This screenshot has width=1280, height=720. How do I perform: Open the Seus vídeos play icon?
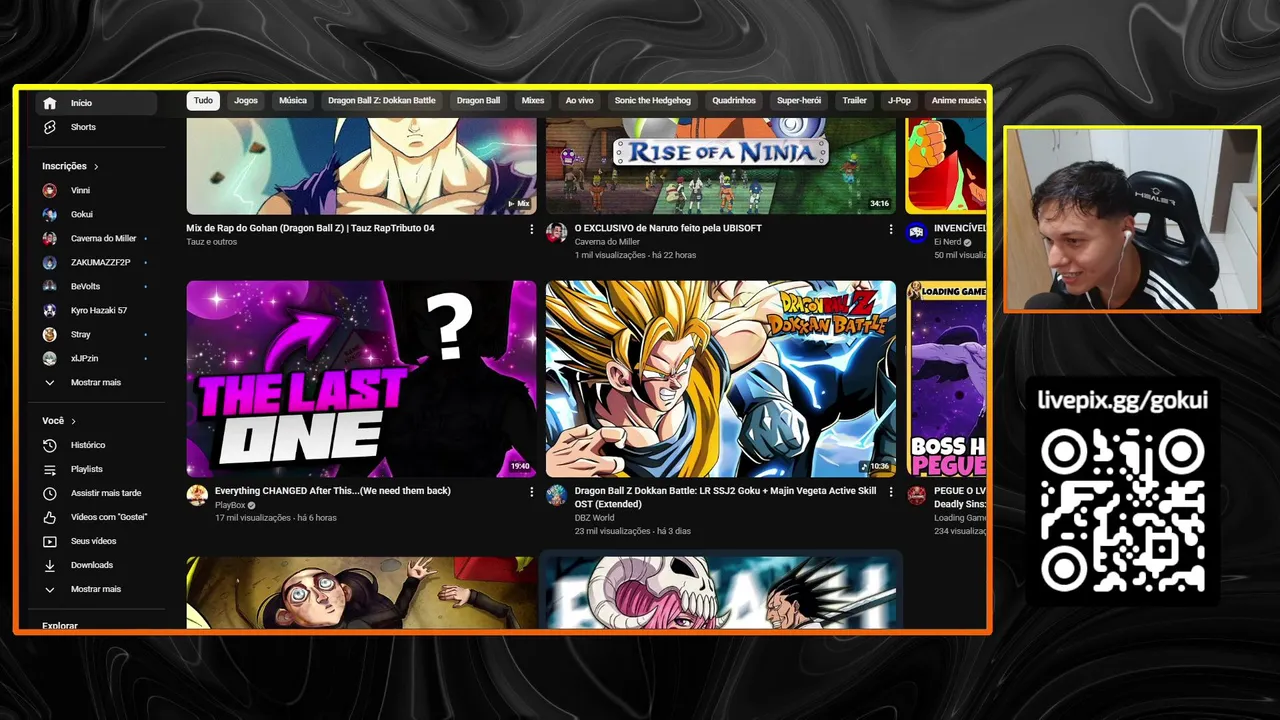tap(50, 541)
